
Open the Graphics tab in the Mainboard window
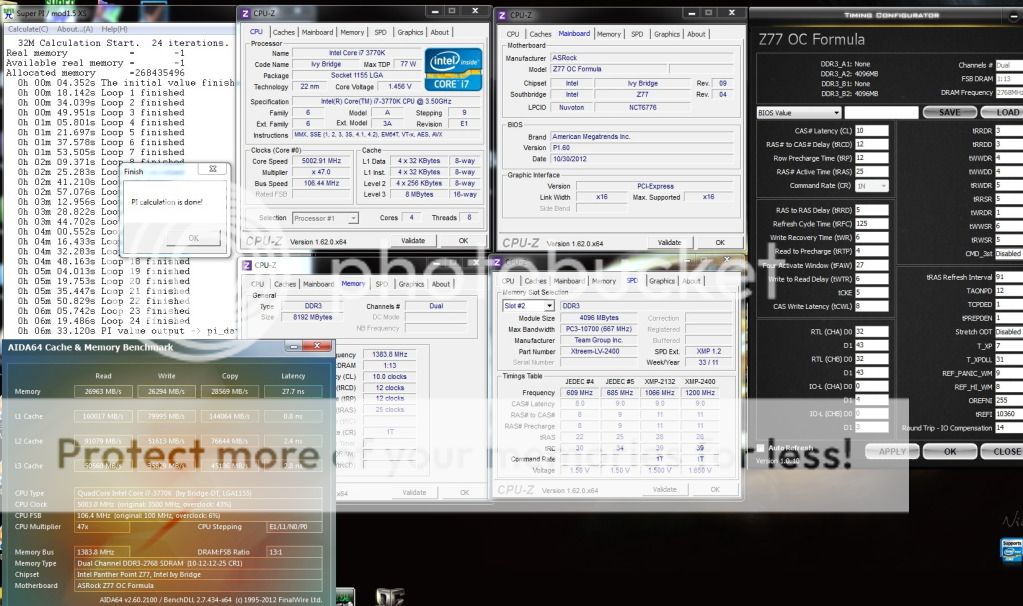[667, 34]
